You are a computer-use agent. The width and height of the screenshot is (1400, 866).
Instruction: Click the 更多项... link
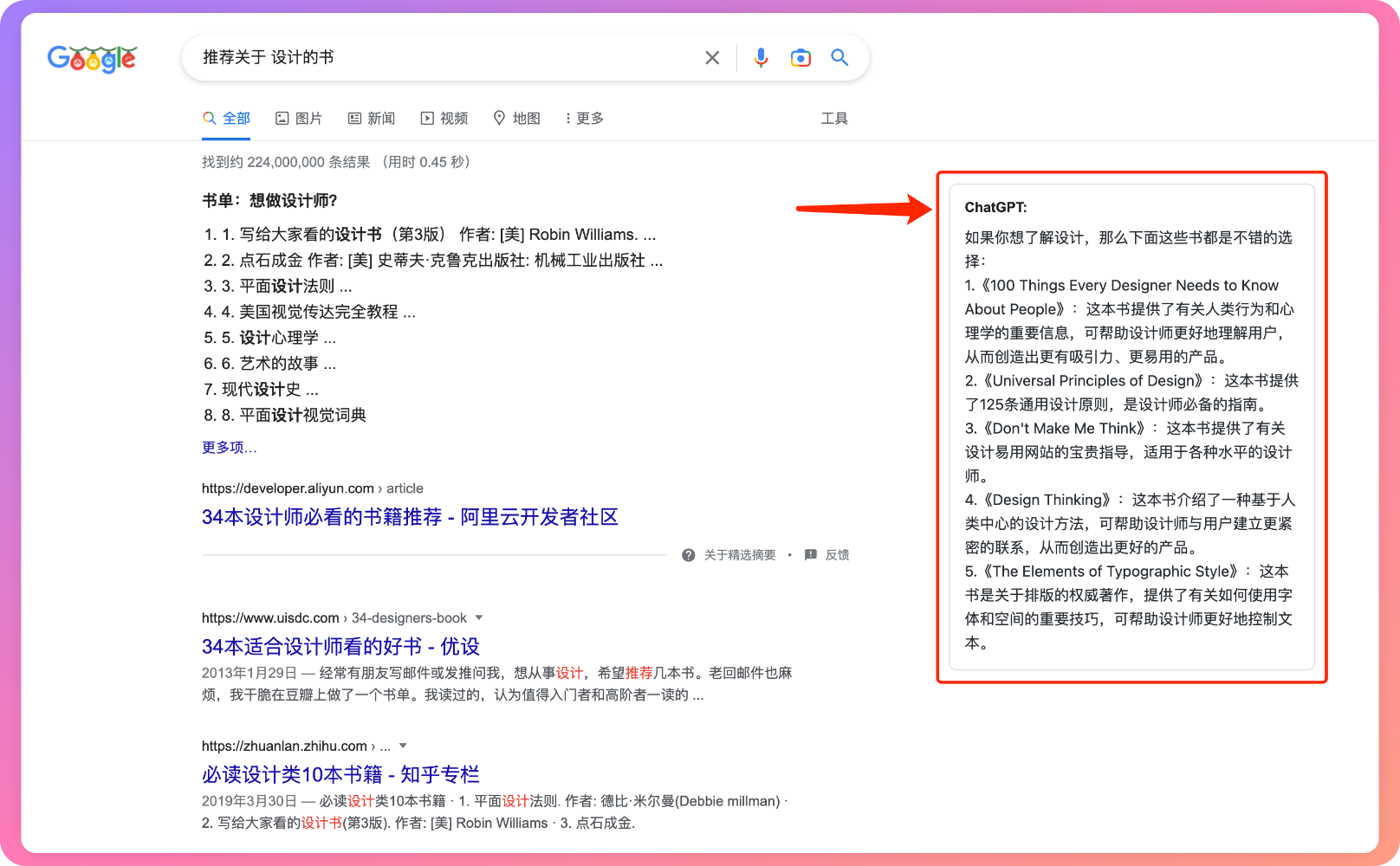(230, 448)
